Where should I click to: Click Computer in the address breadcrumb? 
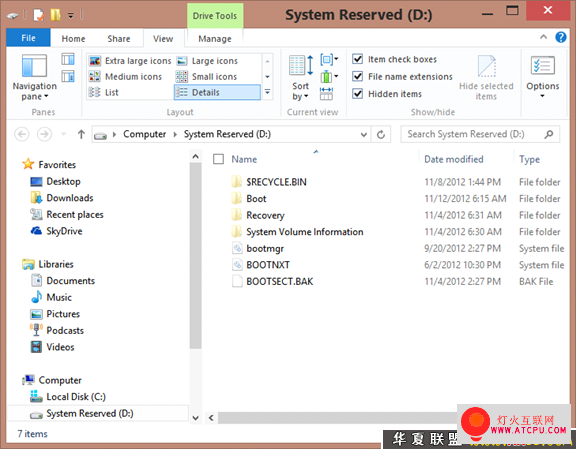tap(144, 134)
